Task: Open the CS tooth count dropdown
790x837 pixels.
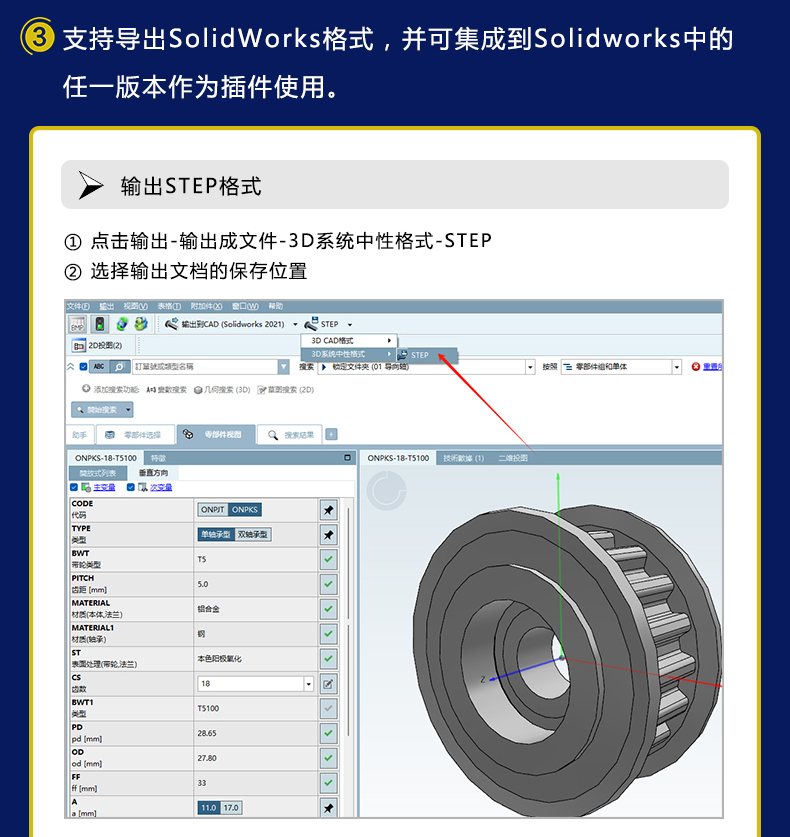Action: pos(308,684)
